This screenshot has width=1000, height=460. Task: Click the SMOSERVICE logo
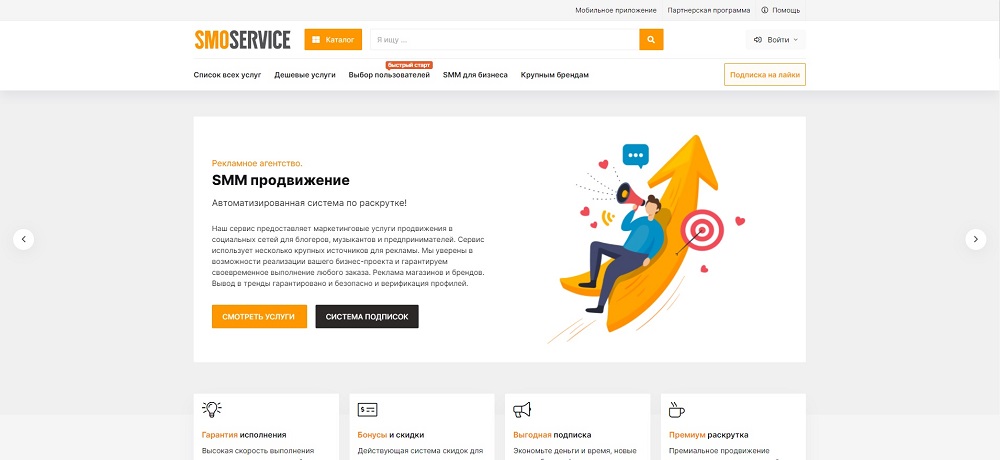point(242,40)
